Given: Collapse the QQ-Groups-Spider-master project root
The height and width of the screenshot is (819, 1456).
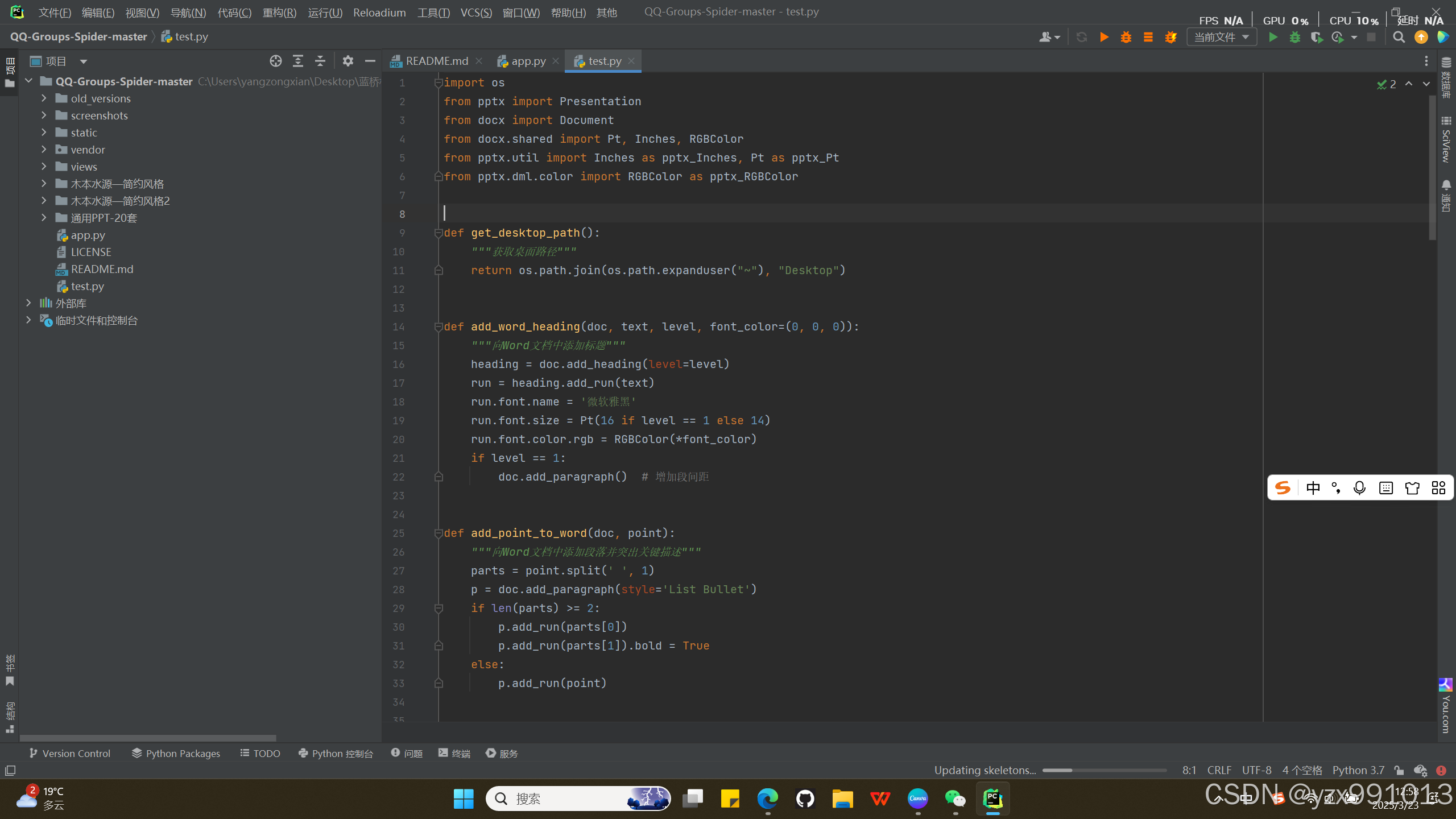Looking at the screenshot, I should click(29, 81).
